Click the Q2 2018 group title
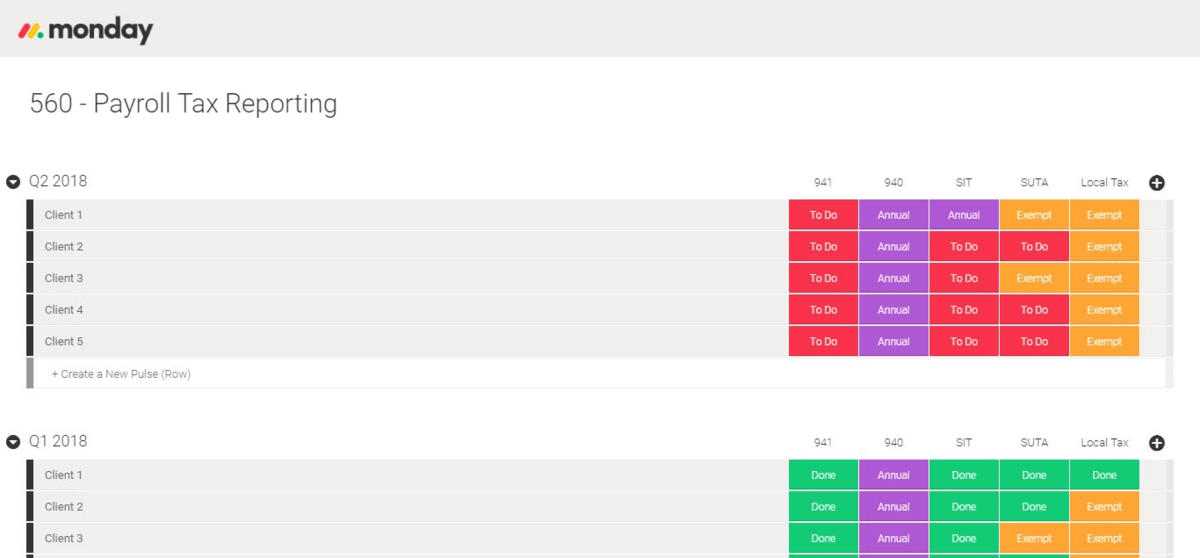 (x=58, y=181)
